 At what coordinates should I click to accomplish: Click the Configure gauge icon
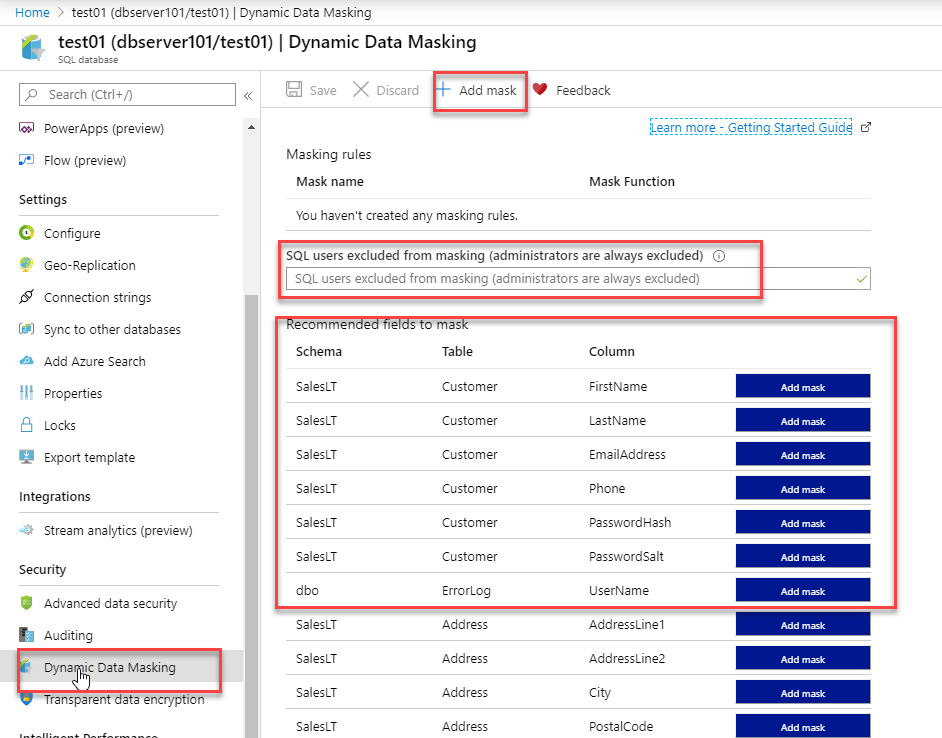tap(26, 233)
